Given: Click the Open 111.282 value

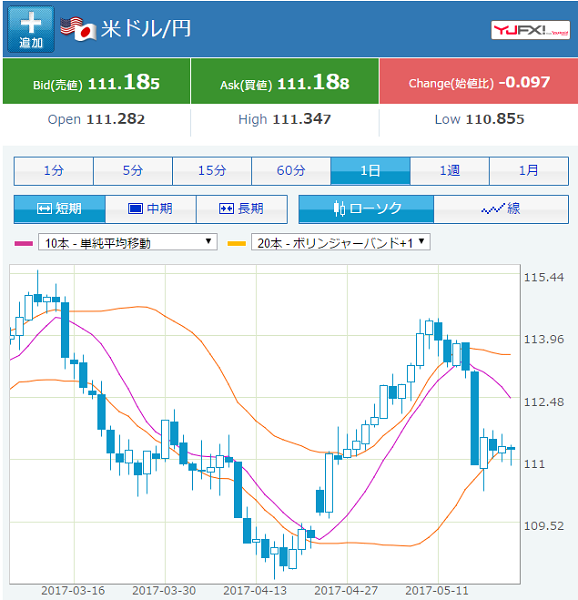Looking at the screenshot, I should pos(96,119).
